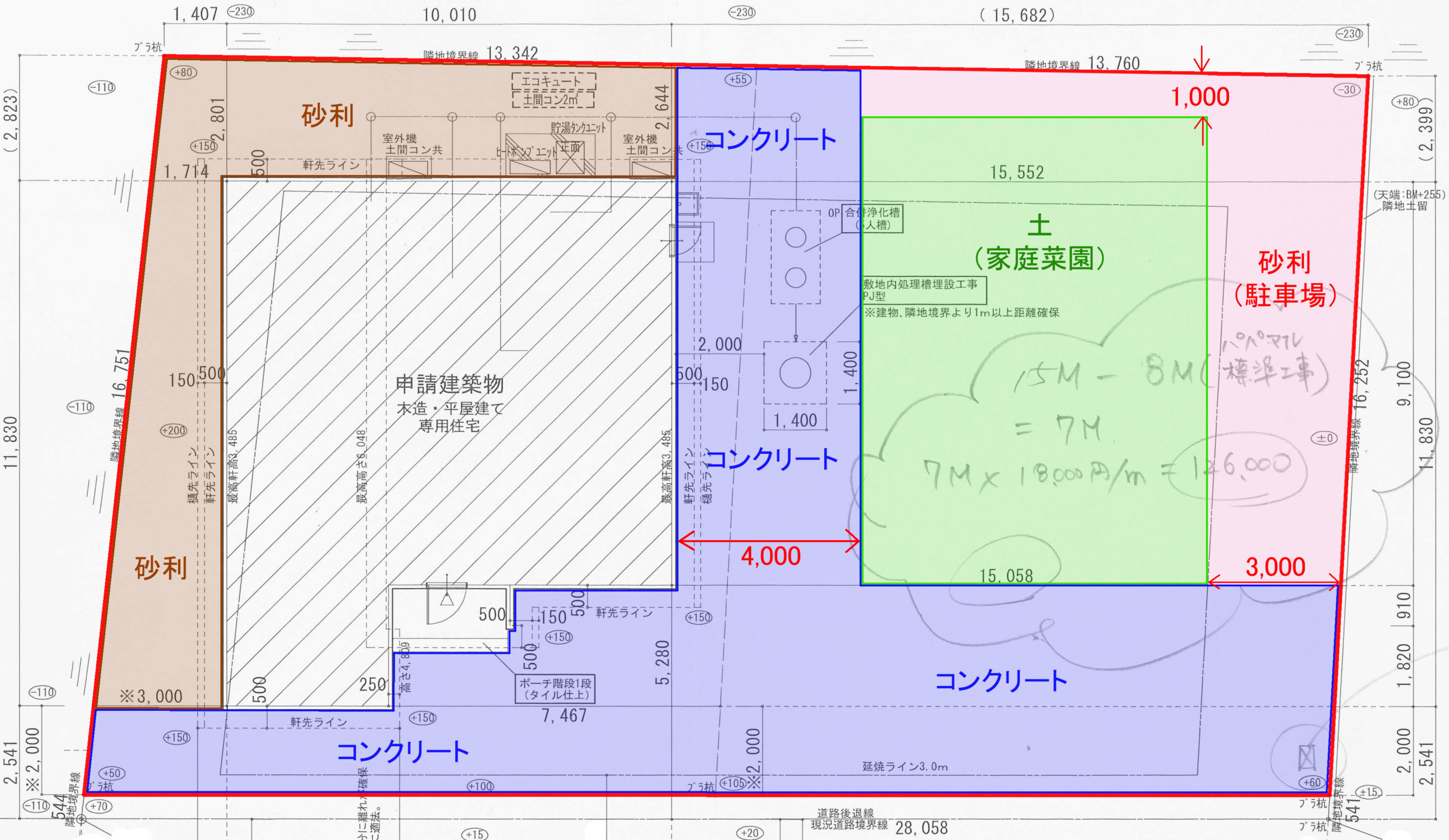Click the 10,010 top dimension

(449, 15)
